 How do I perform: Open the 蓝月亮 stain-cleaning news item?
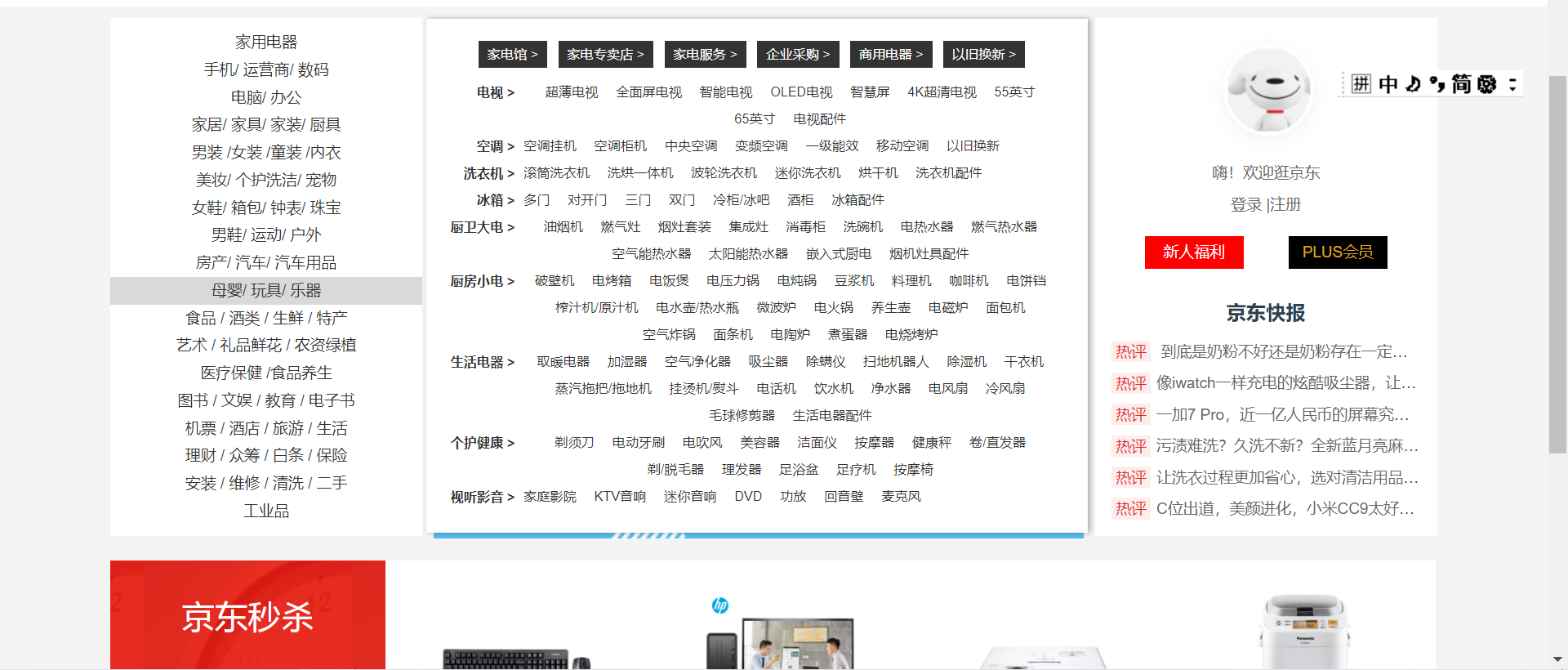pyautogui.click(x=1287, y=445)
